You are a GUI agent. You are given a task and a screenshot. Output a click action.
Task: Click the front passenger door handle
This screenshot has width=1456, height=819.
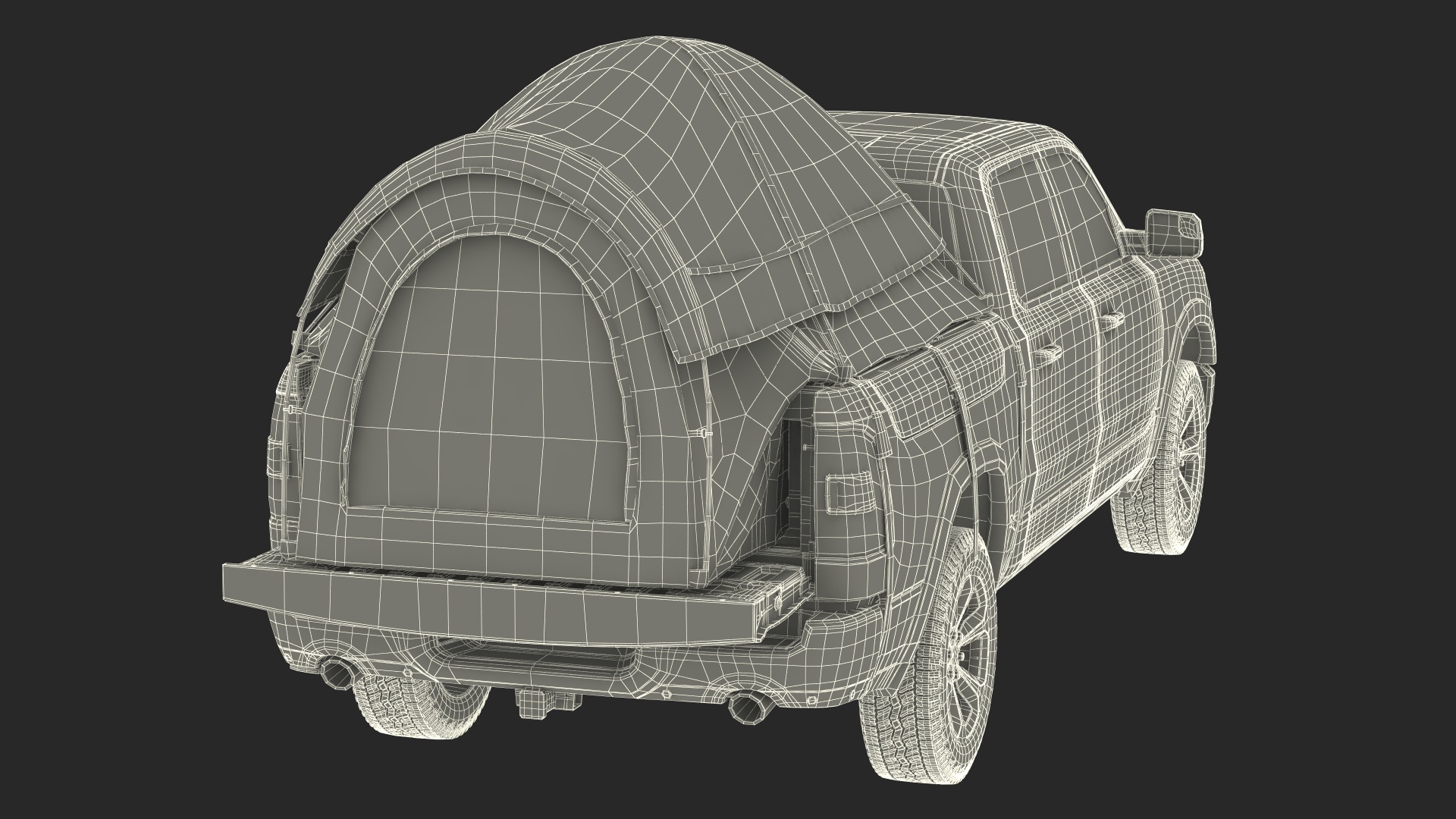pyautogui.click(x=1109, y=319)
